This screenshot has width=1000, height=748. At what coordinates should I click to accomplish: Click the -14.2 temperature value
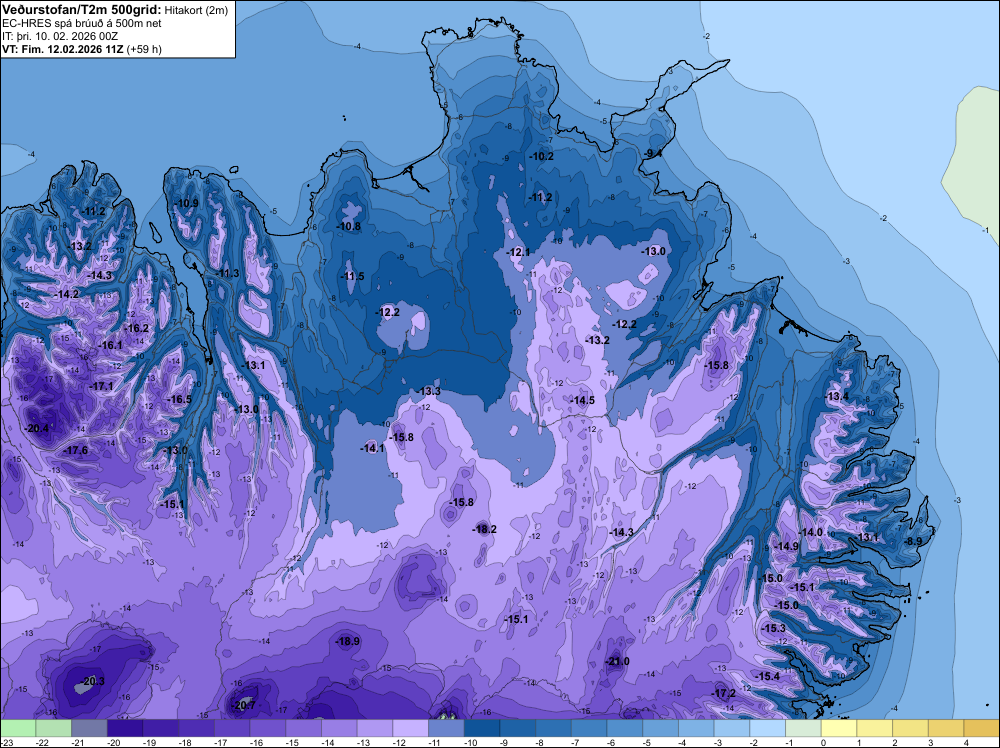[x=67, y=295]
